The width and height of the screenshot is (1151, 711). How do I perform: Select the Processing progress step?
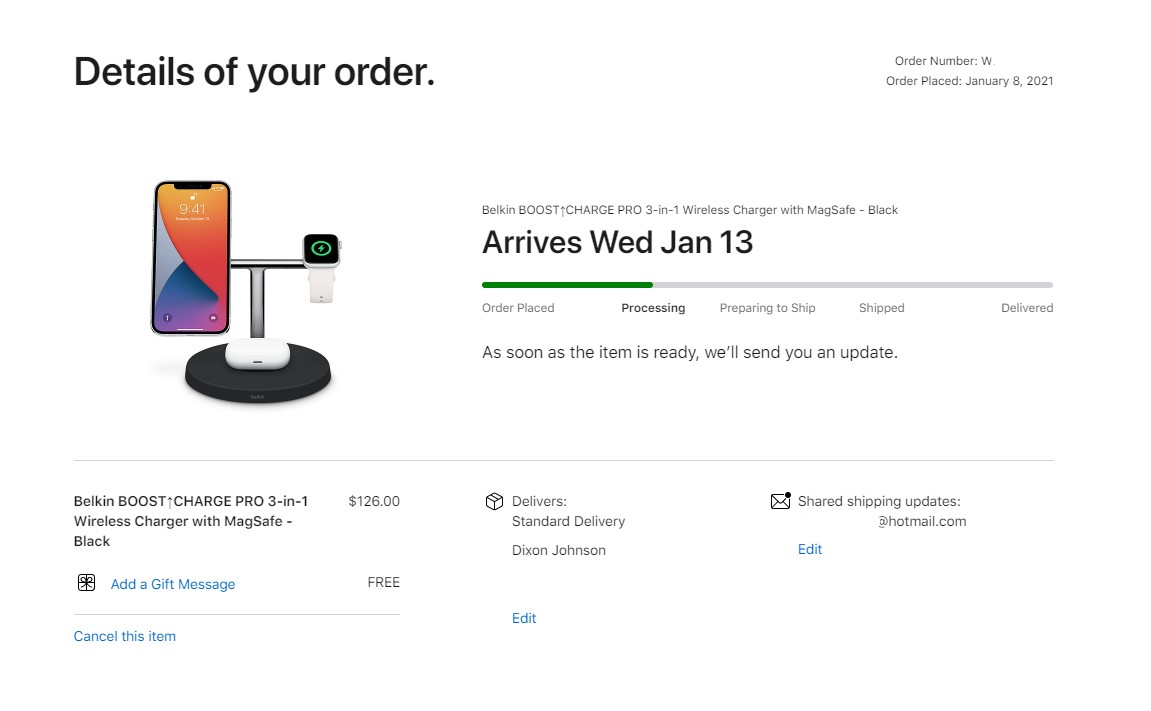pyautogui.click(x=653, y=308)
